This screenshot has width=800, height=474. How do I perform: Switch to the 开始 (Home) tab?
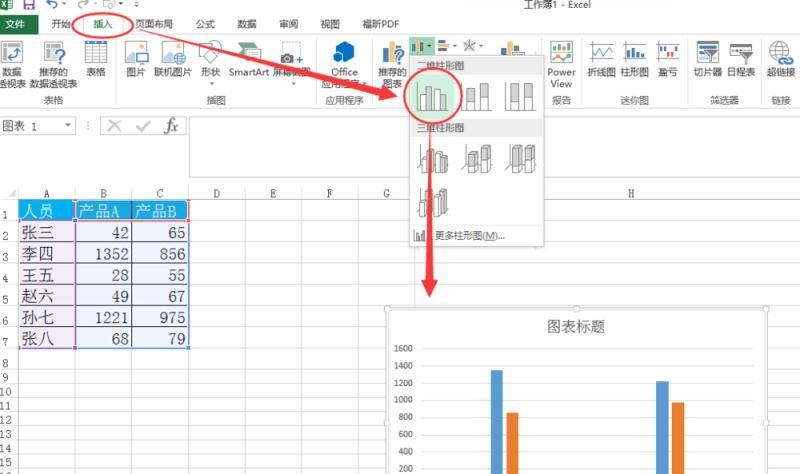pyautogui.click(x=61, y=24)
